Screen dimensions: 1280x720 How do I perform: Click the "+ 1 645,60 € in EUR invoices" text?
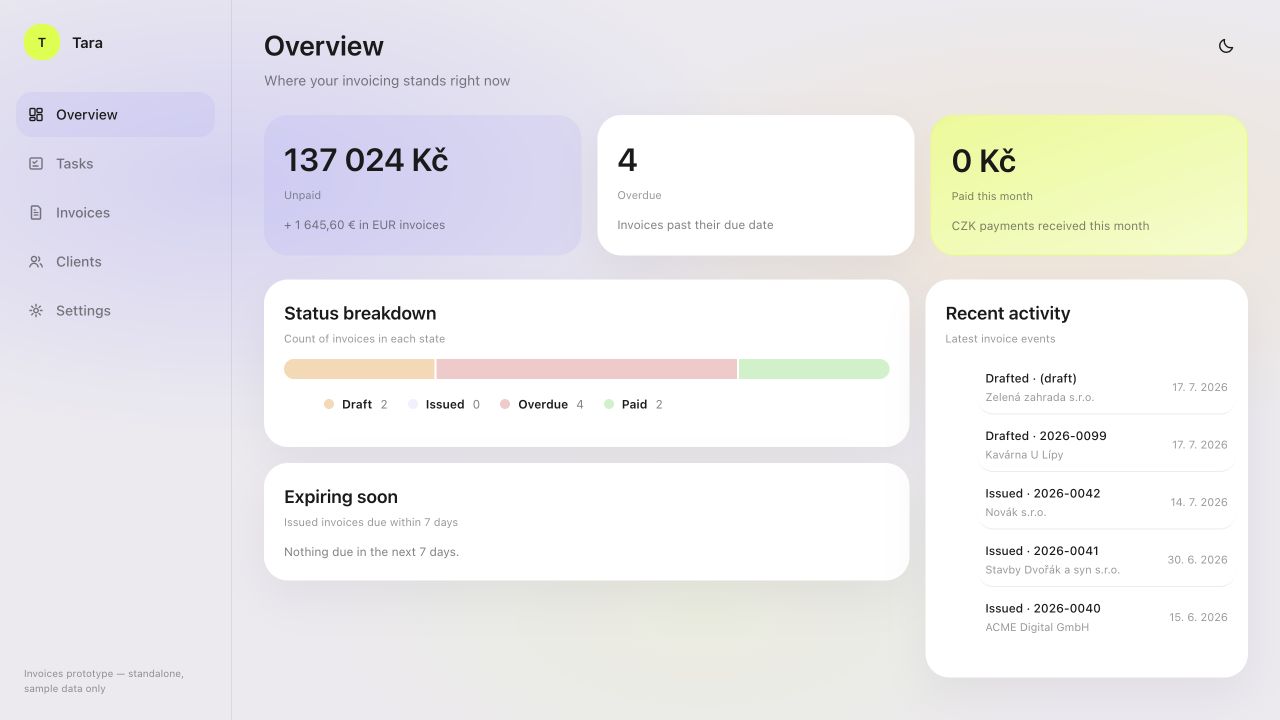tap(365, 225)
